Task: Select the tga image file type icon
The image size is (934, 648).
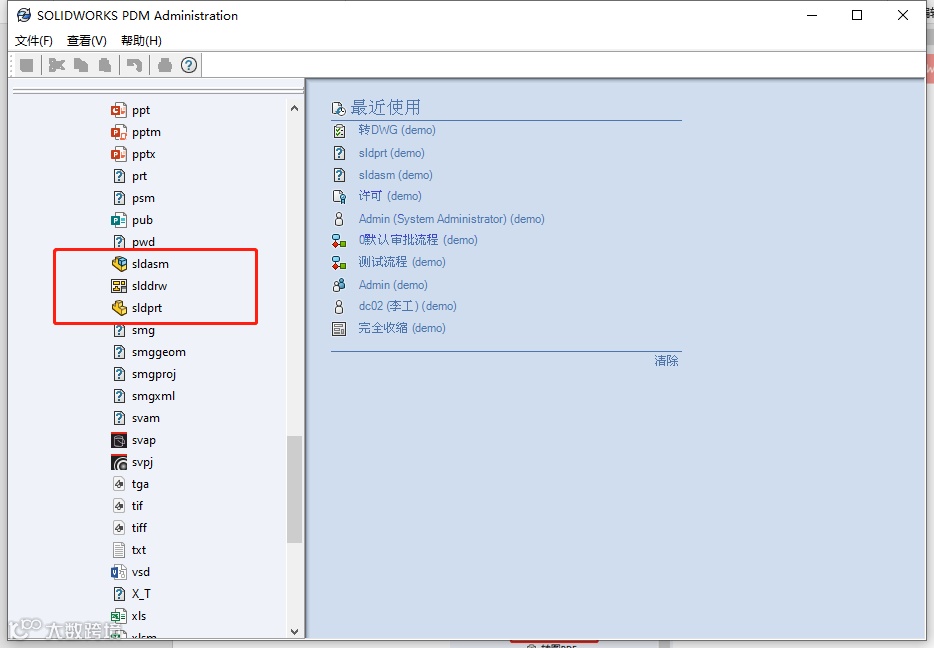Action: click(119, 484)
